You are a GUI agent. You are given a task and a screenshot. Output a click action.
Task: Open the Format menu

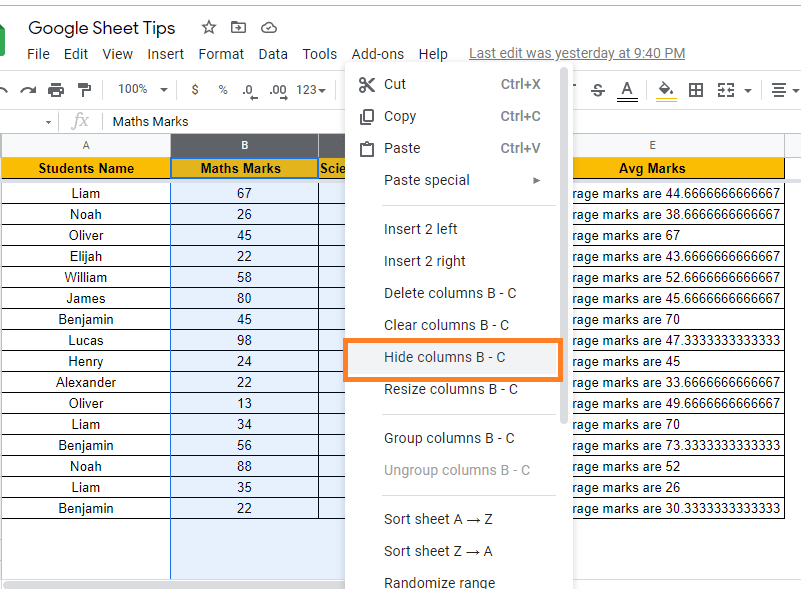point(221,54)
